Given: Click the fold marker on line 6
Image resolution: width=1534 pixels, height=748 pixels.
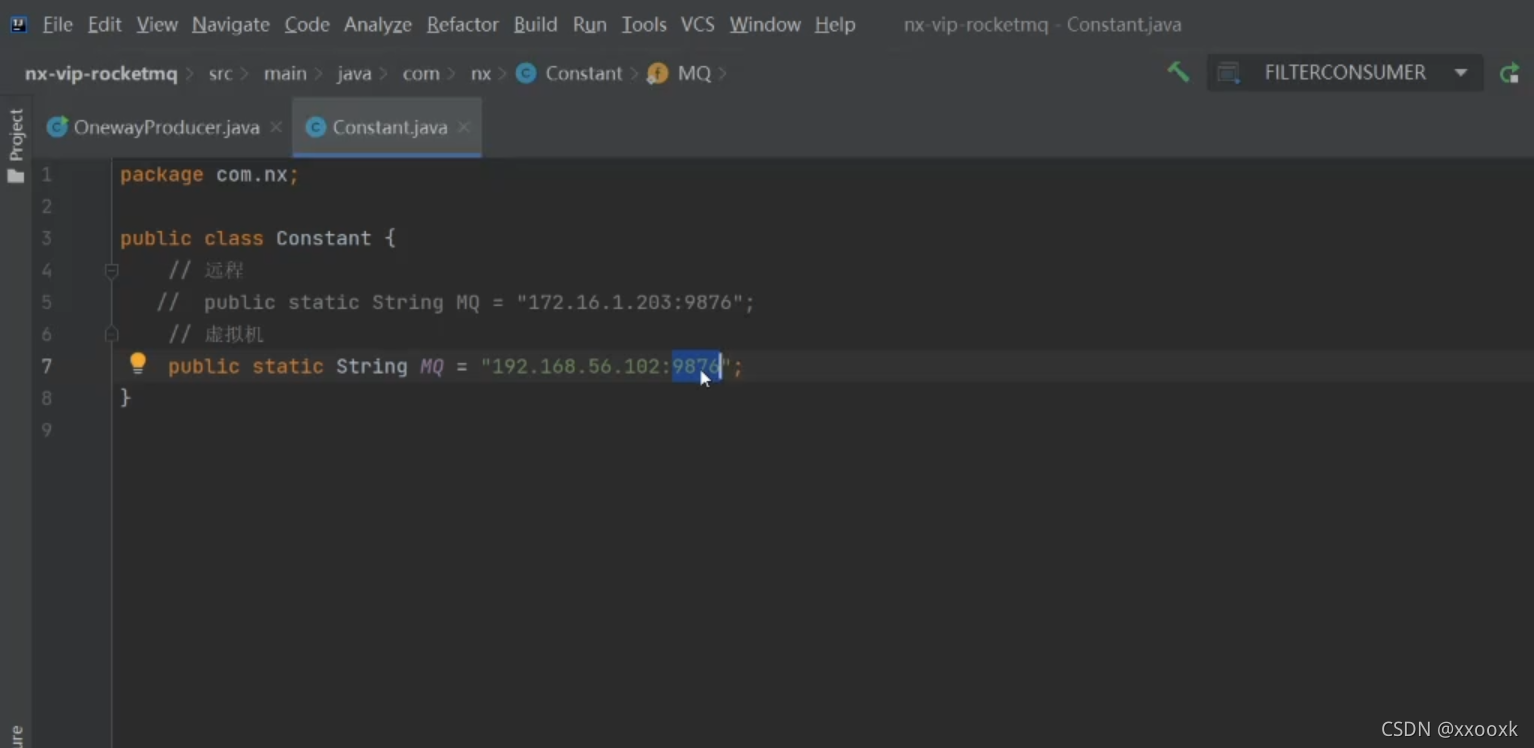Looking at the screenshot, I should click(x=112, y=334).
